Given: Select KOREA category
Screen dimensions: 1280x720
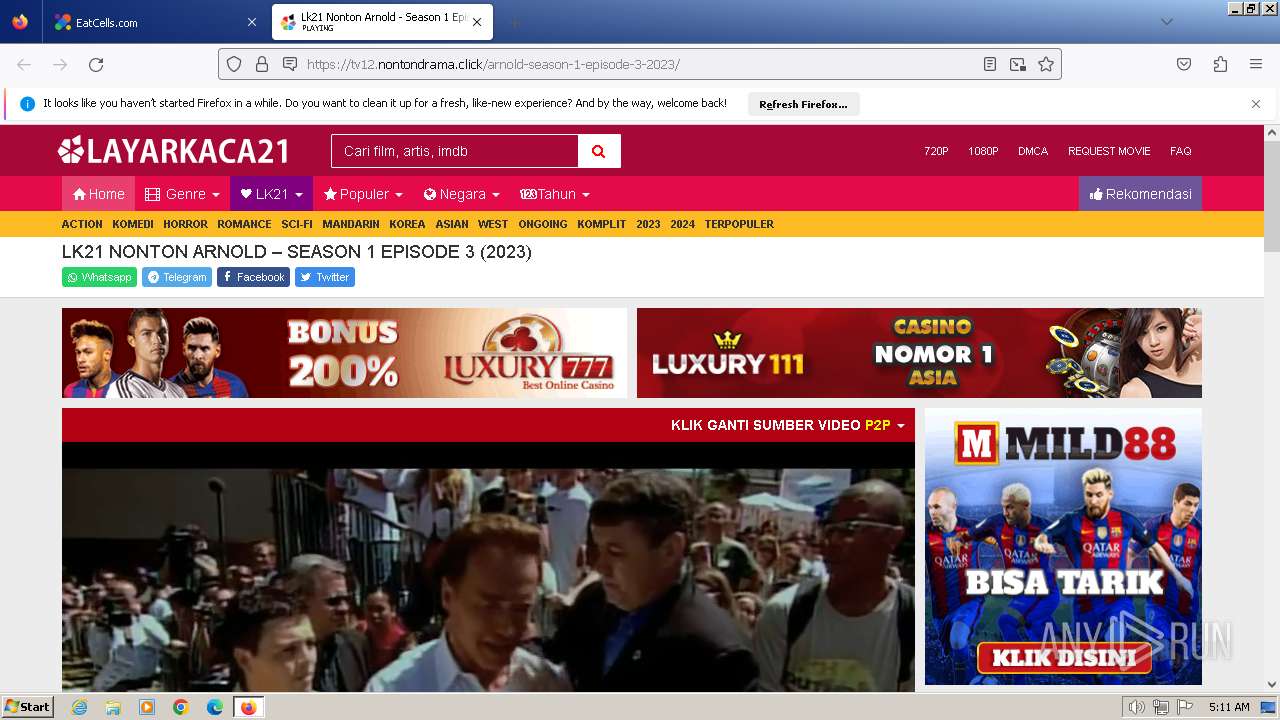Looking at the screenshot, I should click(407, 224).
